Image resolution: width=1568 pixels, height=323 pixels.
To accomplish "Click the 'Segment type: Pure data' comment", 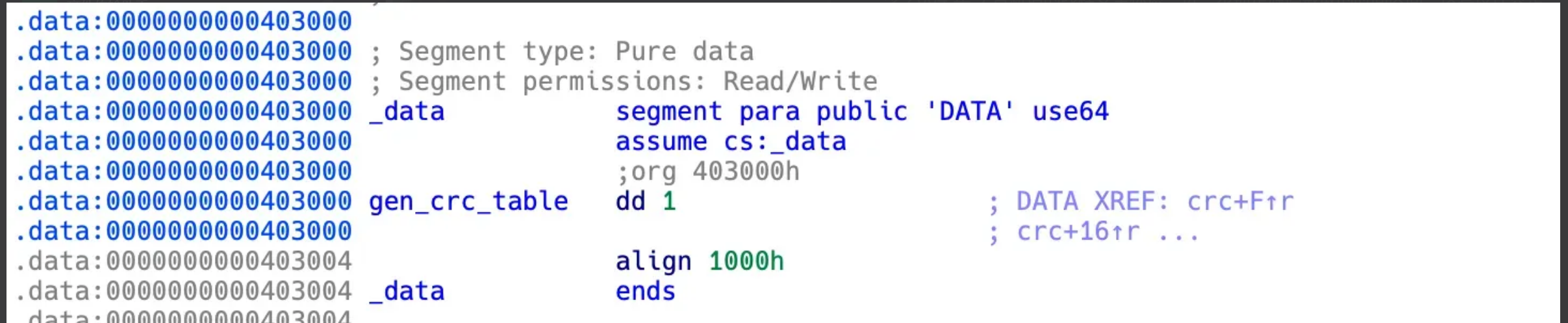I will click(x=575, y=51).
